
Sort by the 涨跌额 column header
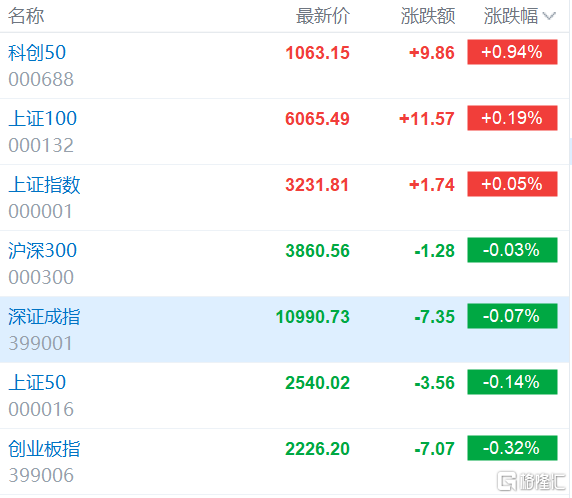(x=428, y=16)
